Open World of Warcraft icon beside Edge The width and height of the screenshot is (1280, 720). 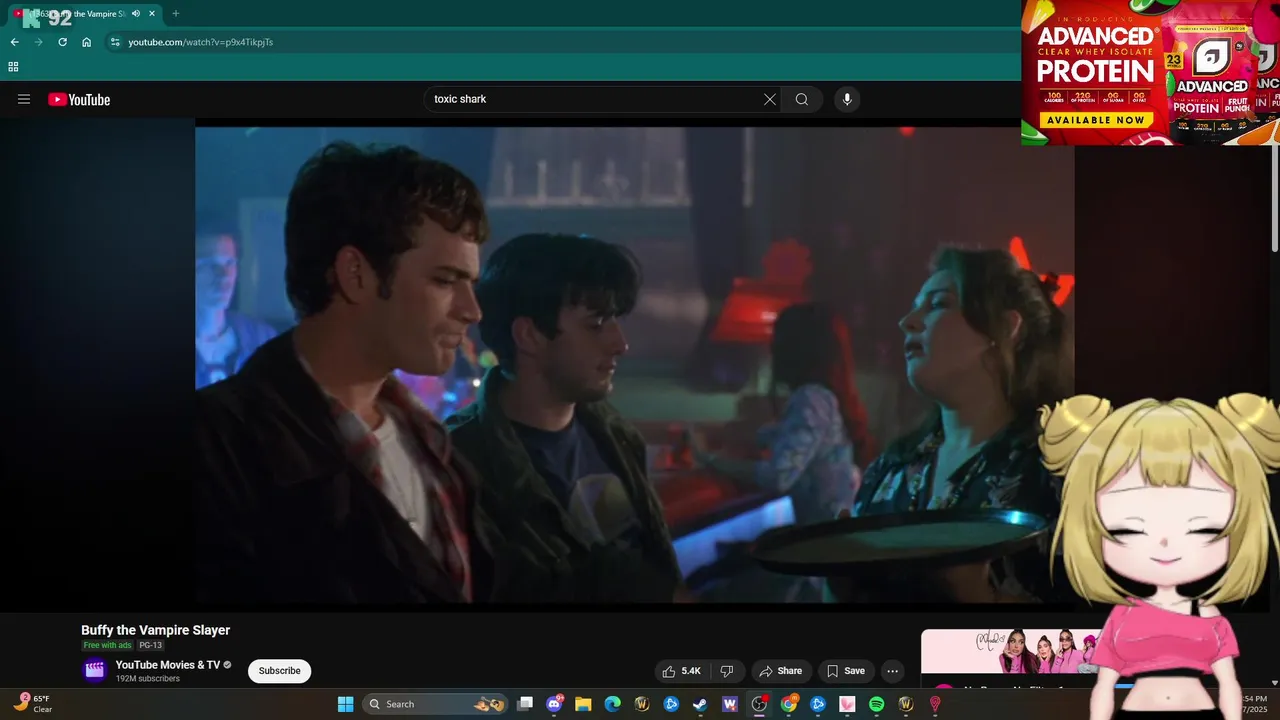(642, 704)
